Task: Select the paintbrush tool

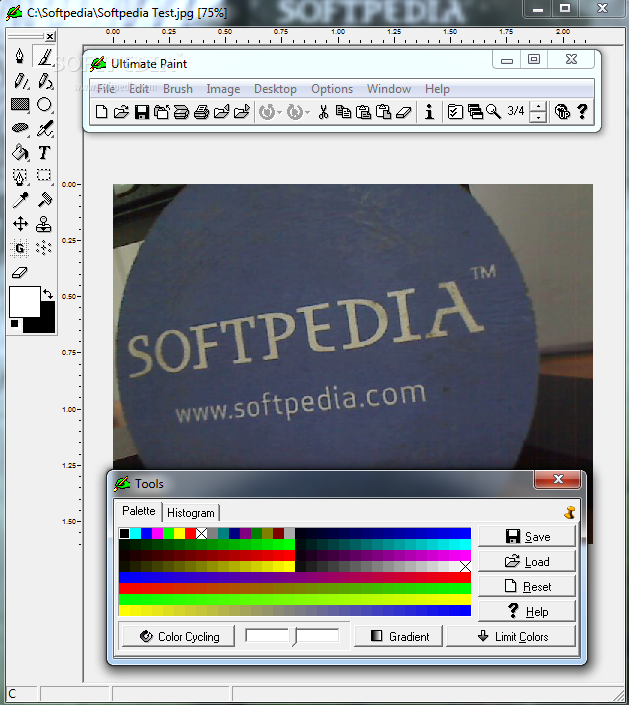Action: tap(44, 56)
